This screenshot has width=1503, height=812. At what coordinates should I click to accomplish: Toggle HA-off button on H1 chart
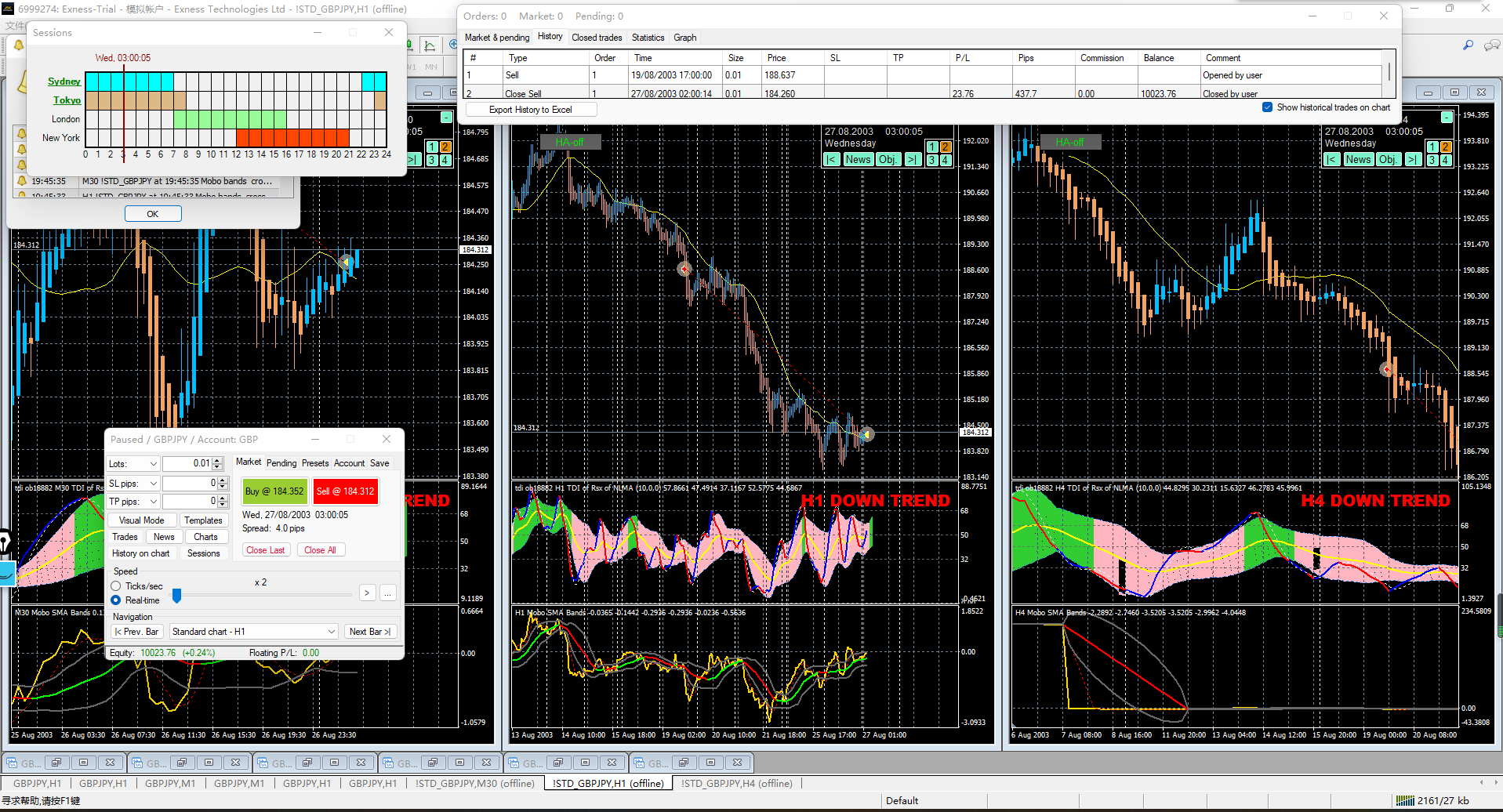[570, 142]
